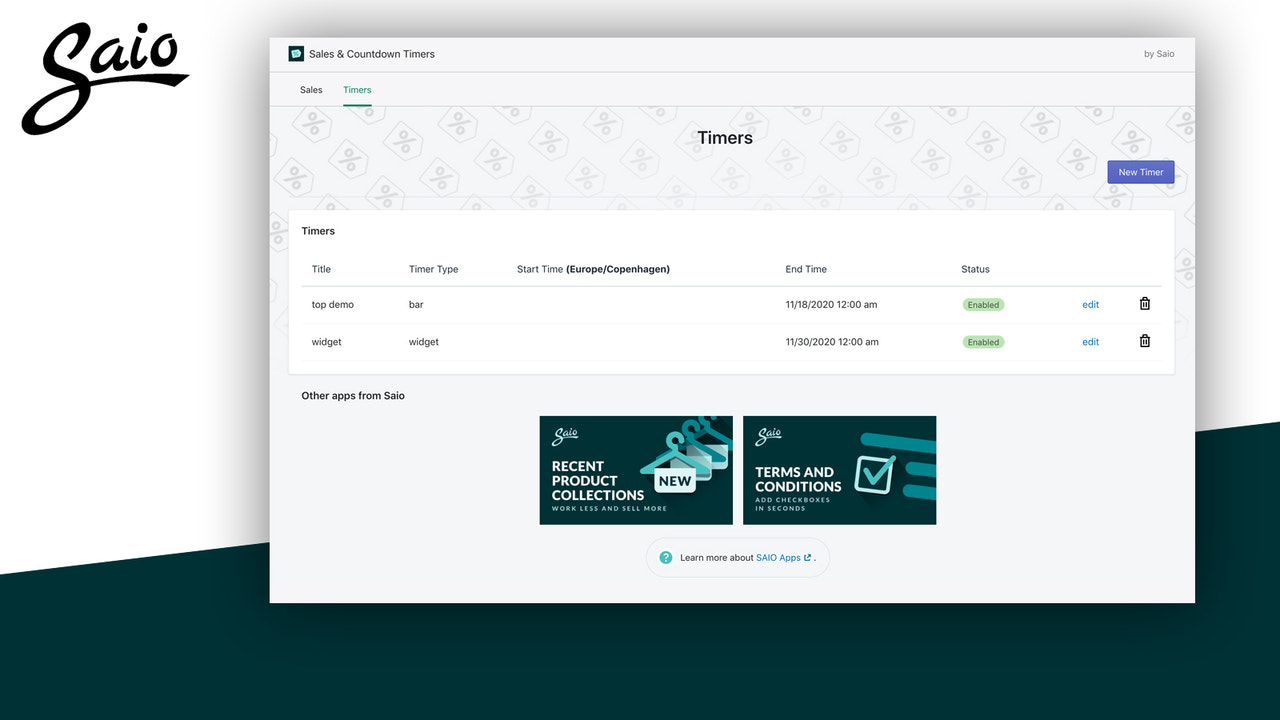
Task: Click the New Timer button
Action: 1140,171
